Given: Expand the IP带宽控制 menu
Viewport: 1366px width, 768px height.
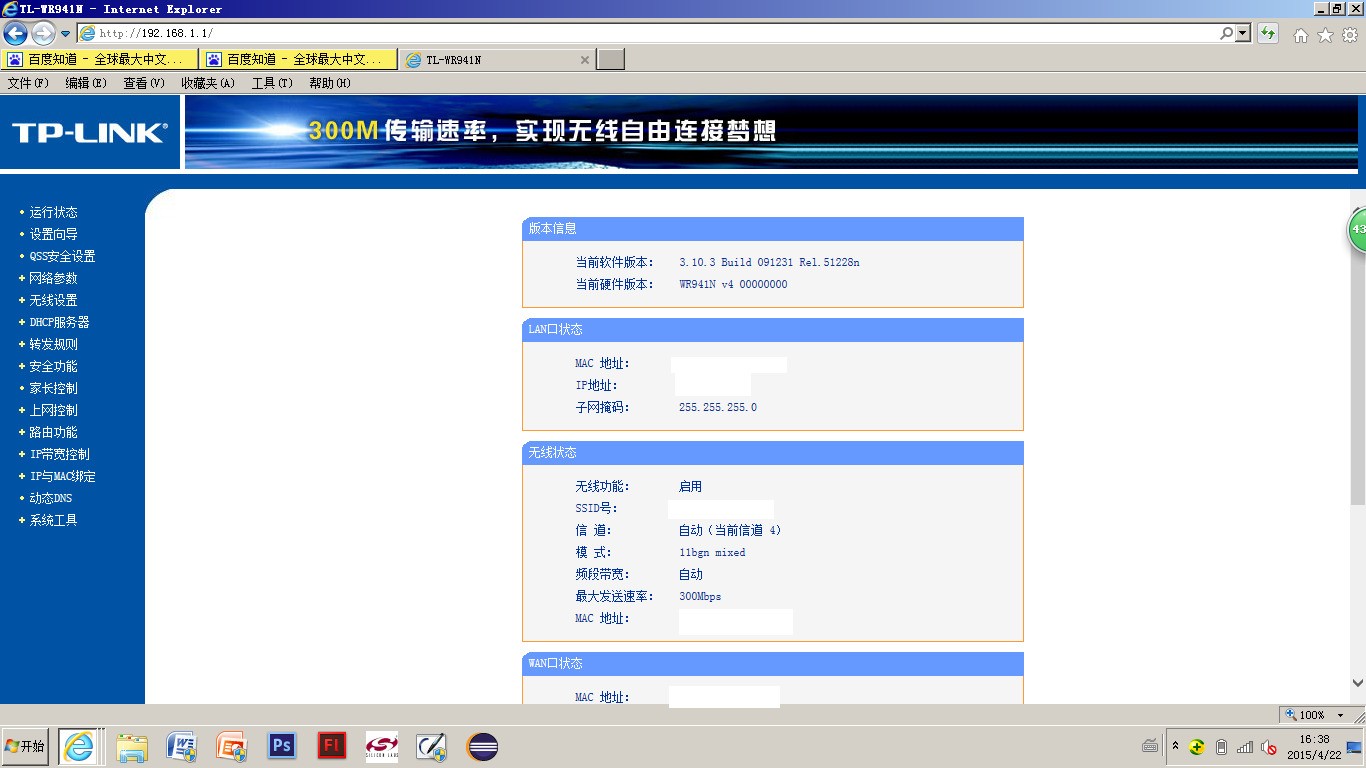Looking at the screenshot, I should pos(59,454).
